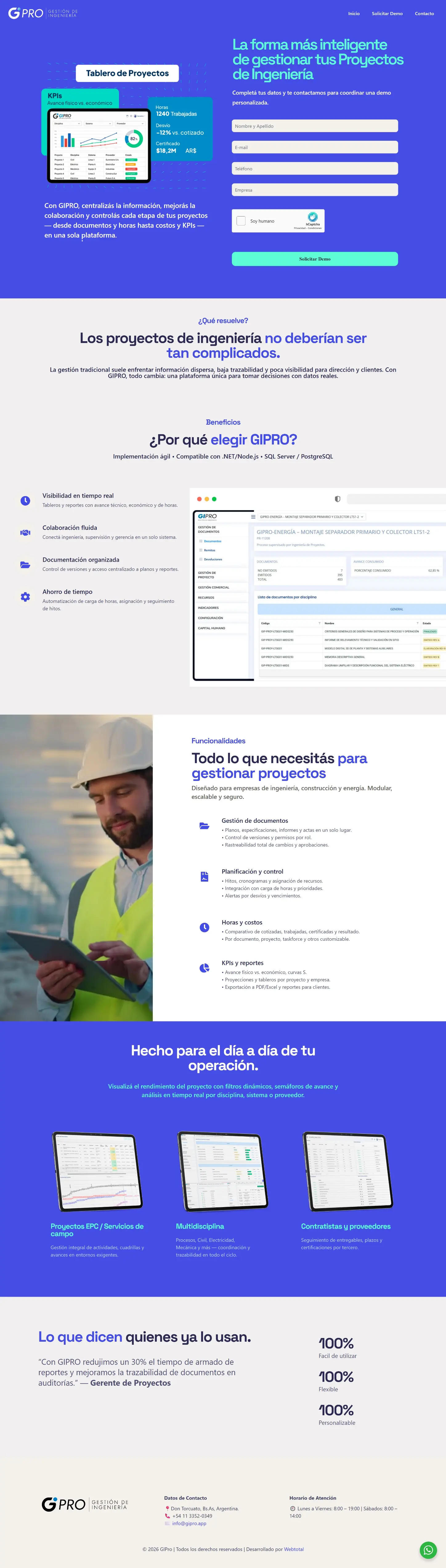This screenshot has height=1568, width=446.
Task: Click the Contratistas y proveedores heading
Action: 346,1226
